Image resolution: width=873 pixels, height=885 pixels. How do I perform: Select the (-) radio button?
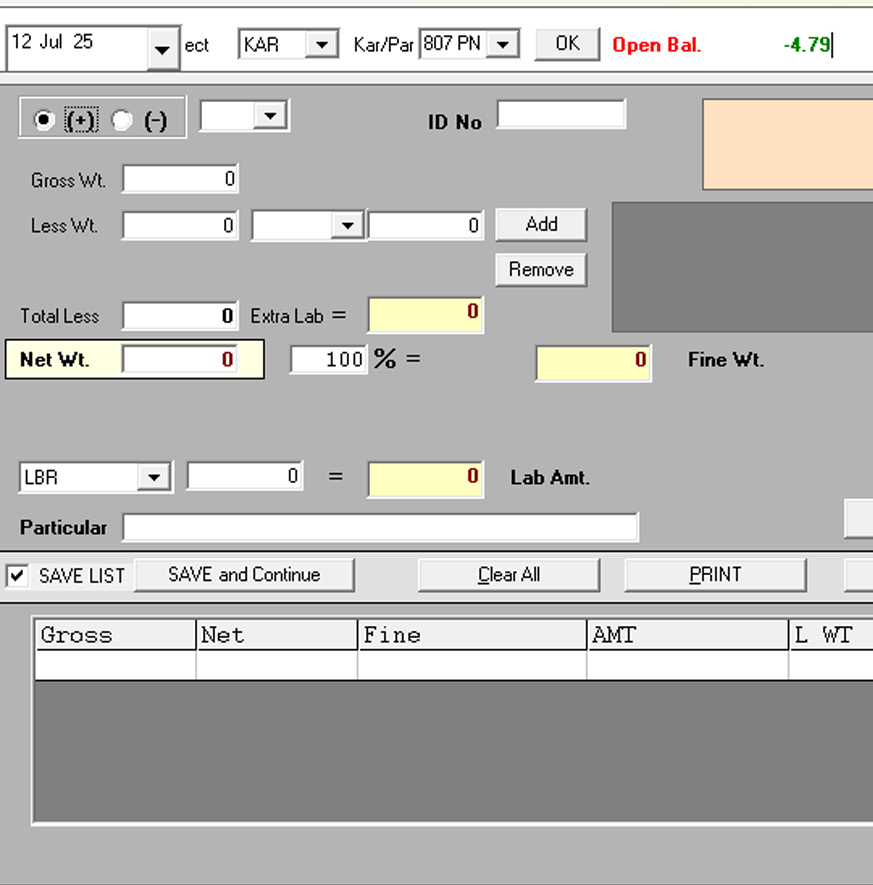coord(122,120)
